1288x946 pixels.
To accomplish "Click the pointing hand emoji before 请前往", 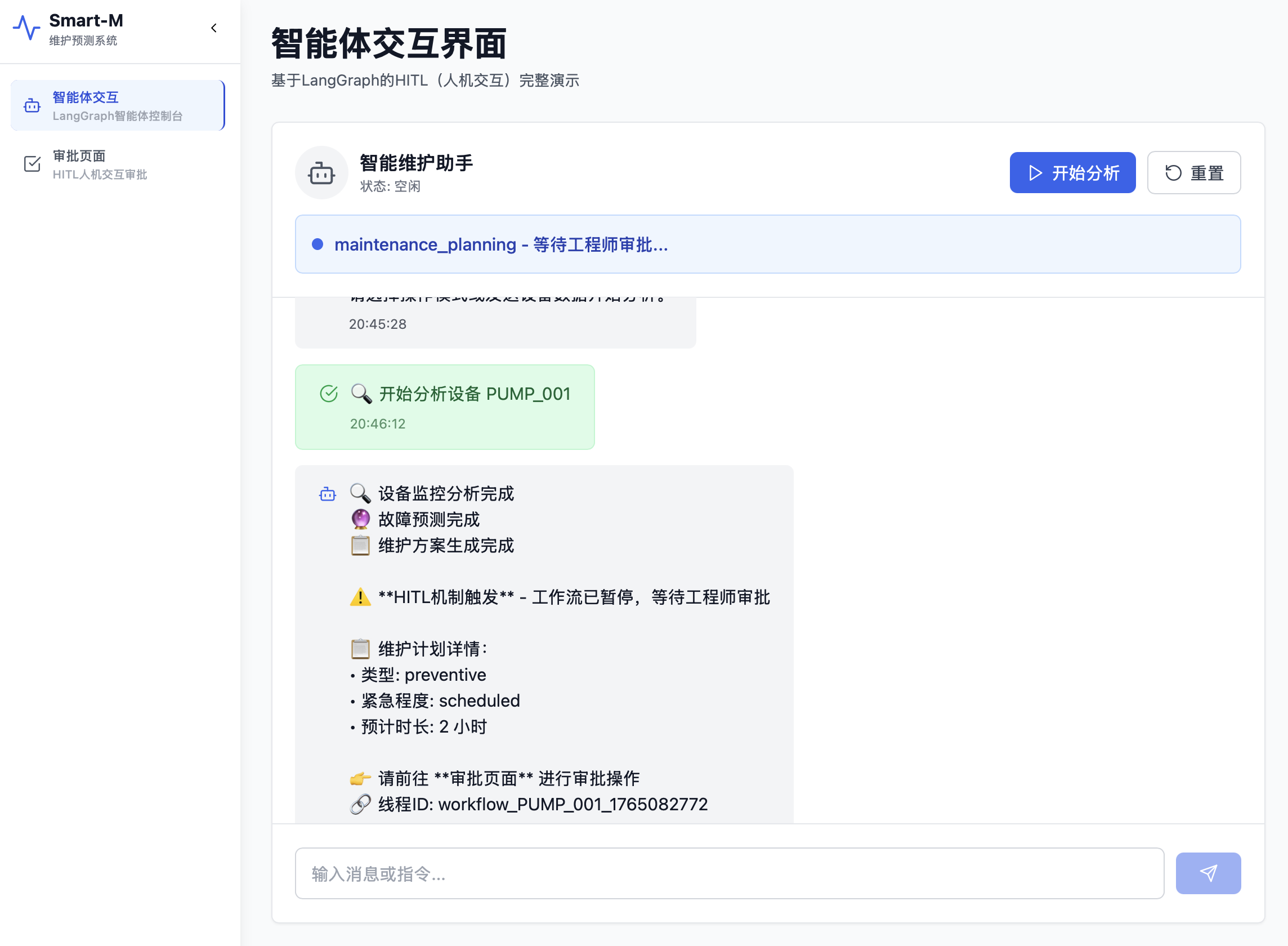I will coord(361,779).
